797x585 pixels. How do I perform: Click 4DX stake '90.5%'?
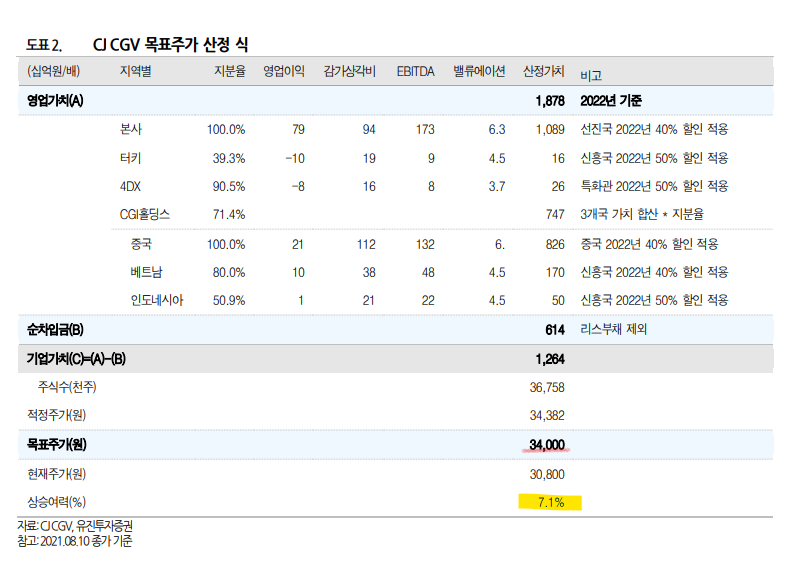(229, 187)
